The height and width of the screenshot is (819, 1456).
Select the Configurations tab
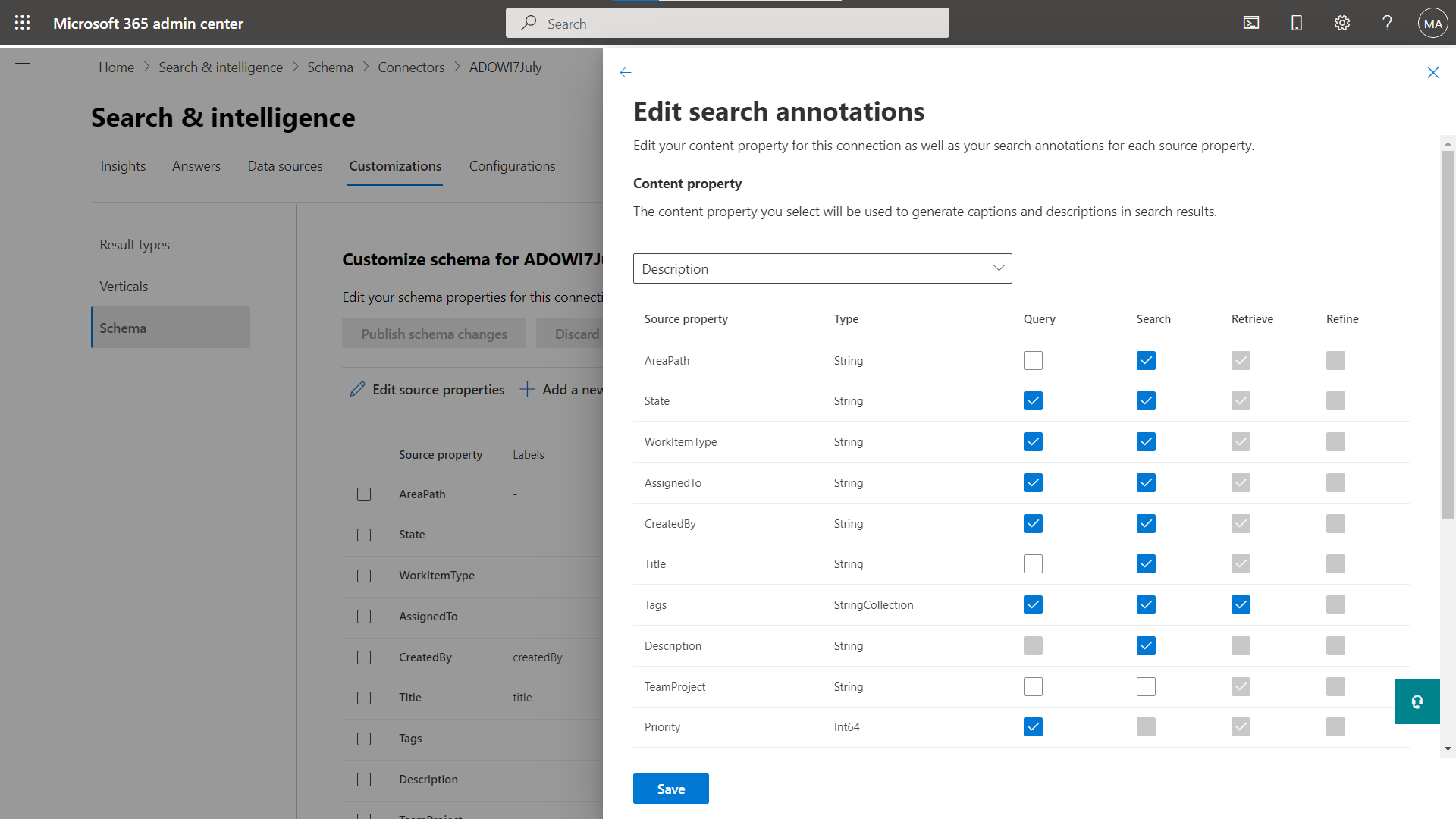pos(512,165)
